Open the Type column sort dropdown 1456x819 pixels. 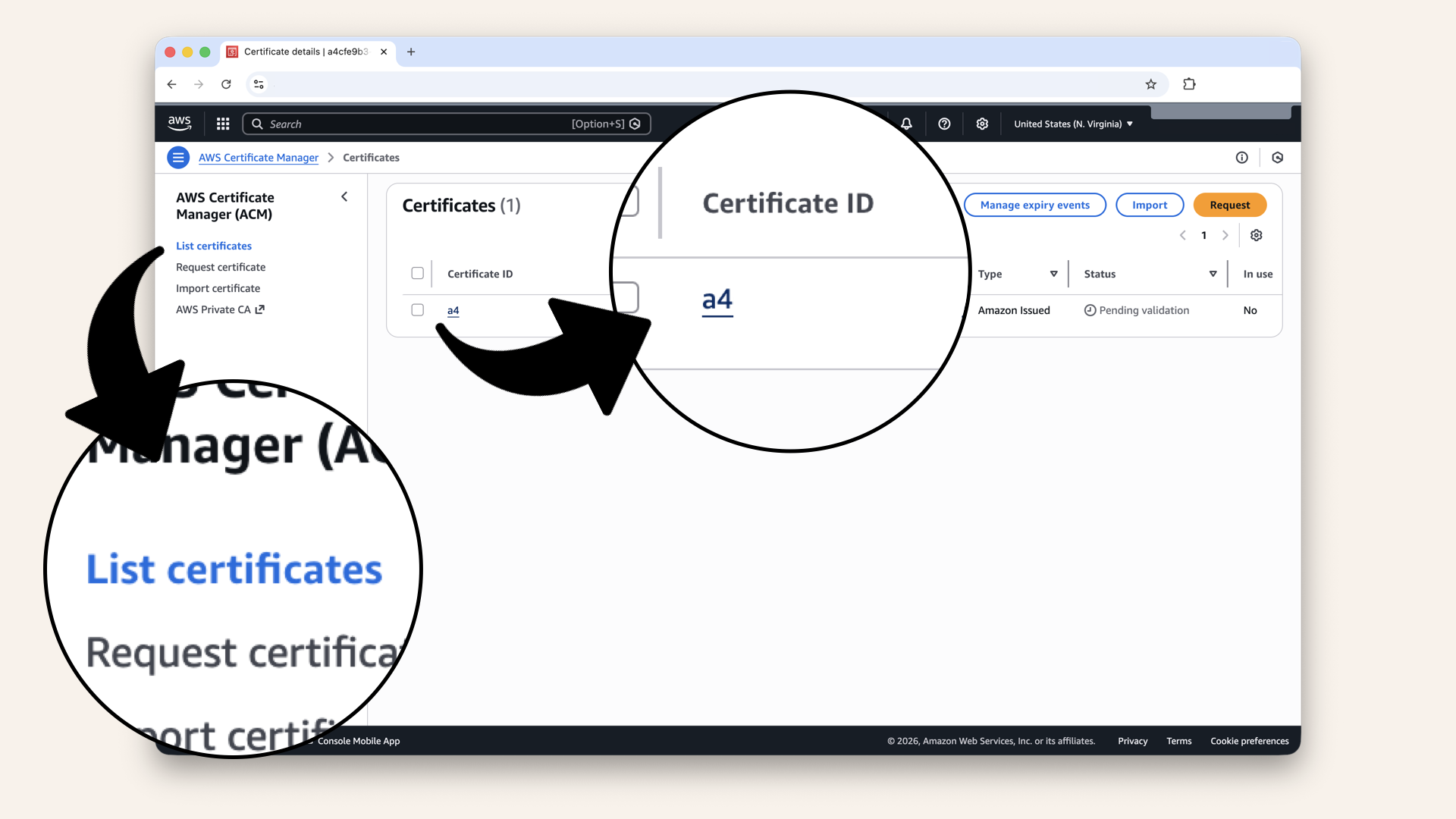(1053, 274)
